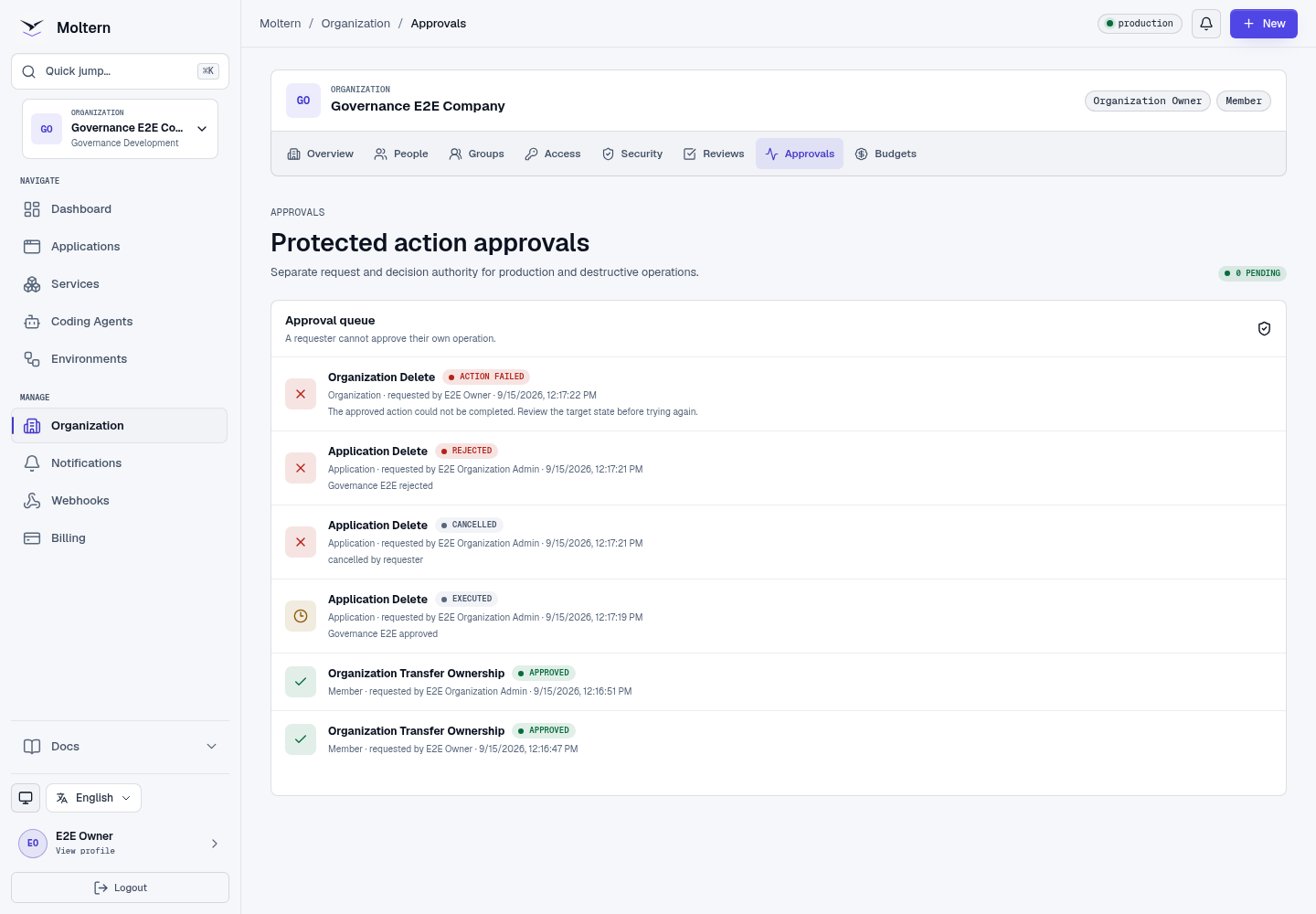The height and width of the screenshot is (914, 1316).
Task: Switch to the Reviews tab
Action: 714,154
